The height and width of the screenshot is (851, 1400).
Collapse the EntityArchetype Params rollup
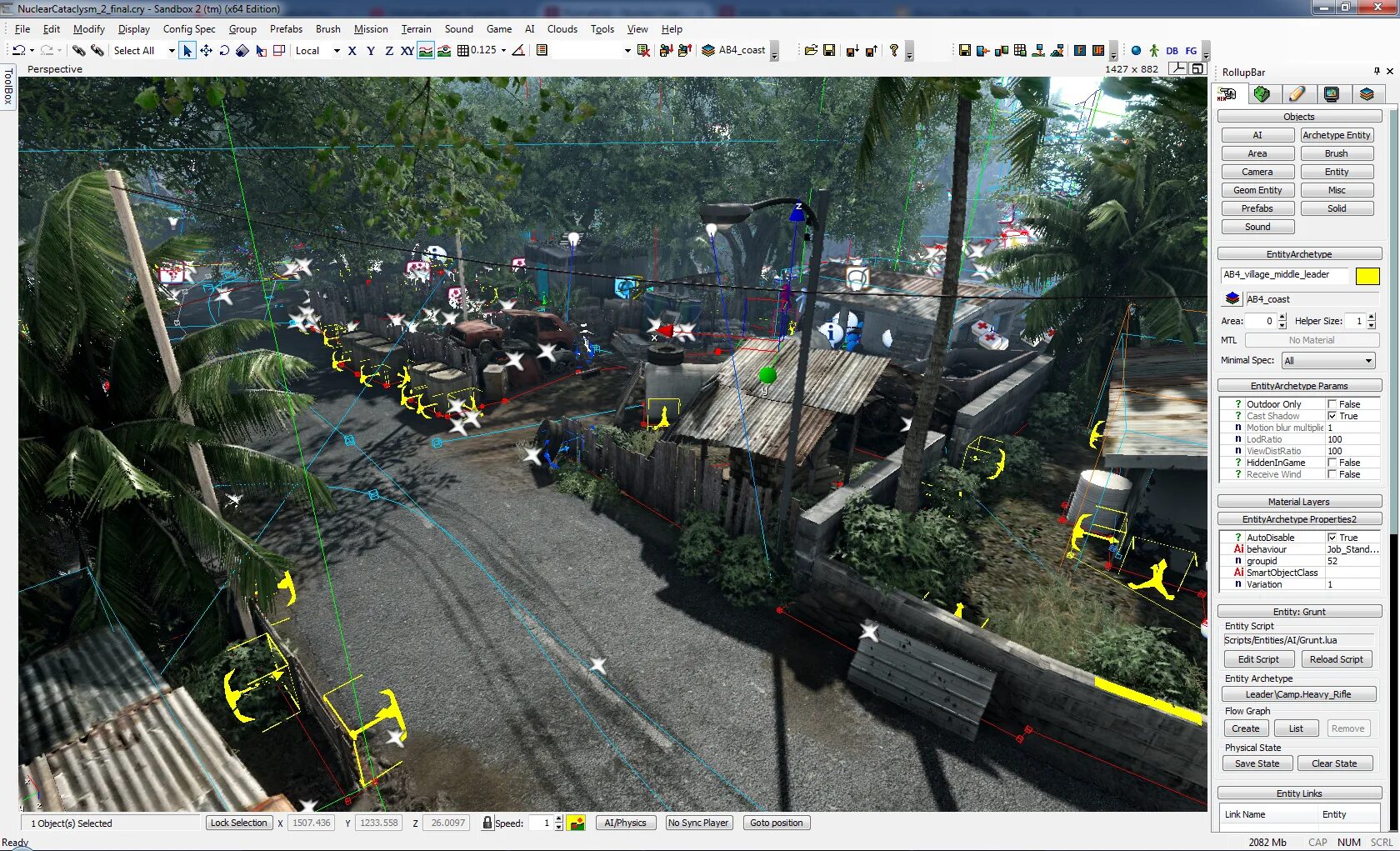point(1299,386)
